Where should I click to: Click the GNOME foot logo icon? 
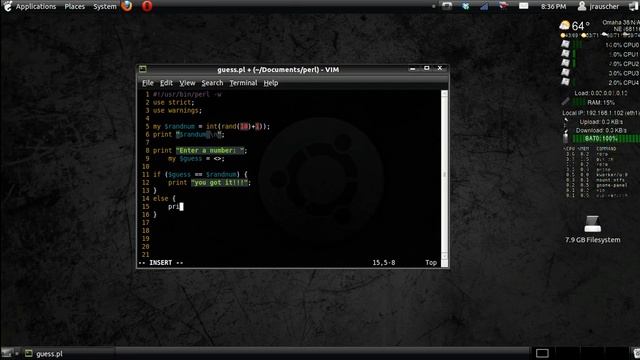(7, 6)
